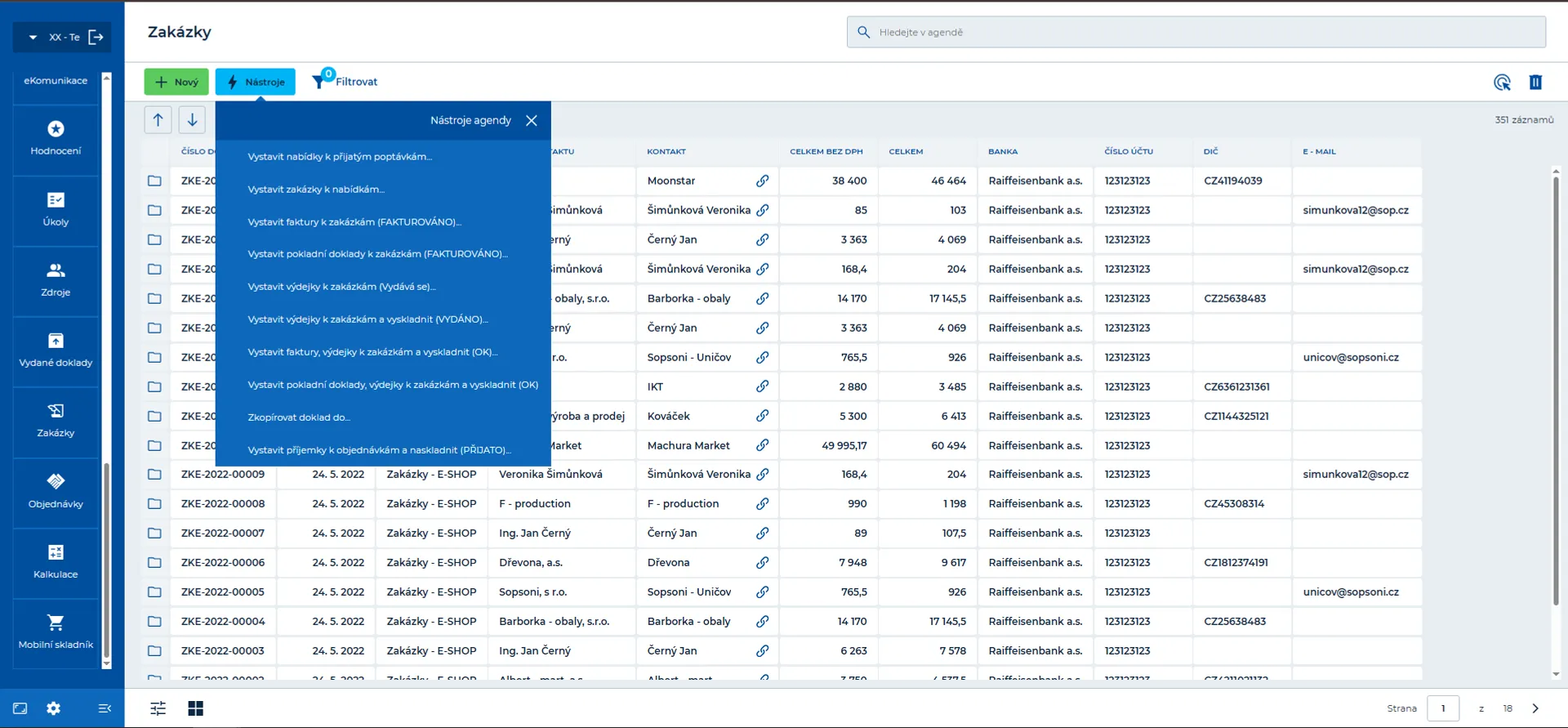Click the green Nový button
1568x728 pixels.
point(176,82)
